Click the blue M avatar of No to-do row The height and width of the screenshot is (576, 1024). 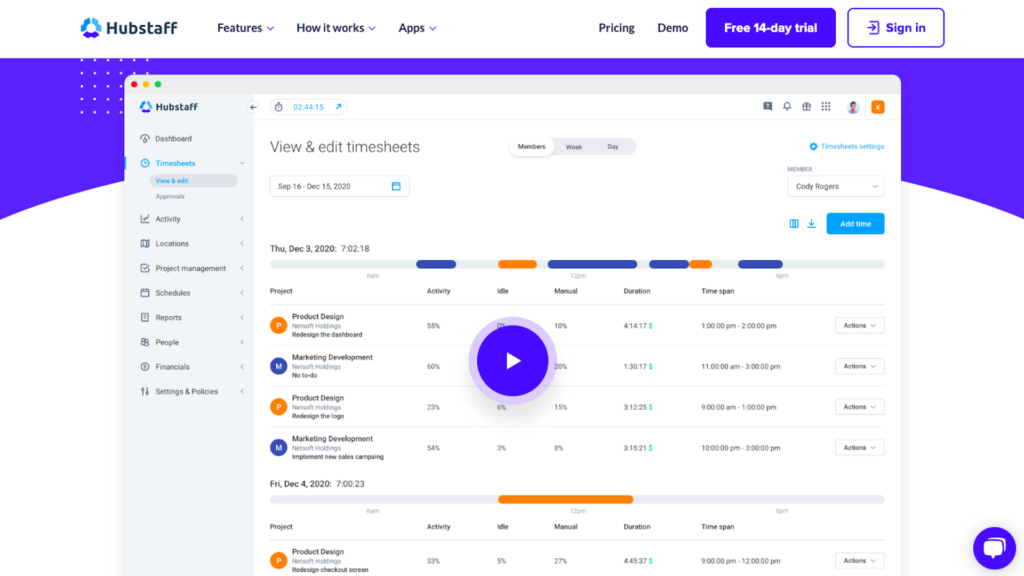pos(279,366)
